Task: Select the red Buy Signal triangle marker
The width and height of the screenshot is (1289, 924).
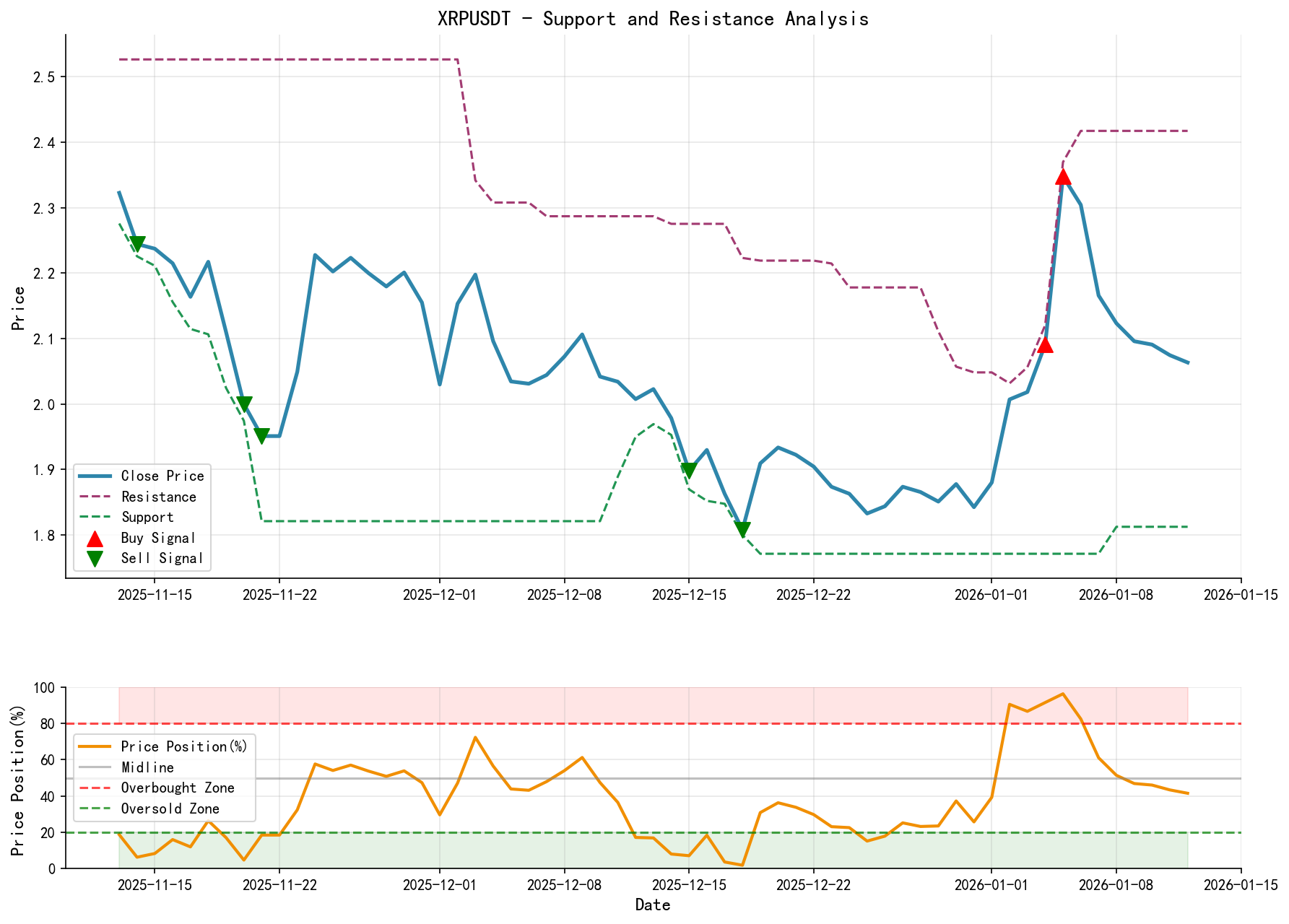Action: point(1046,346)
